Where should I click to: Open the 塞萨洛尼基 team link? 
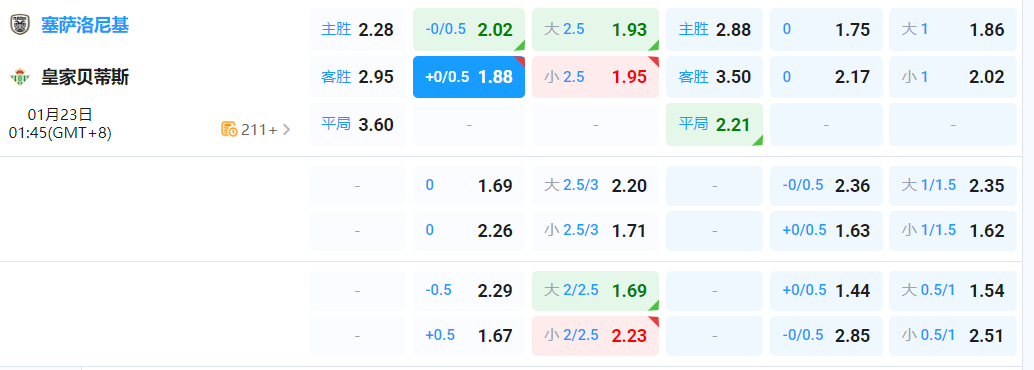point(84,25)
